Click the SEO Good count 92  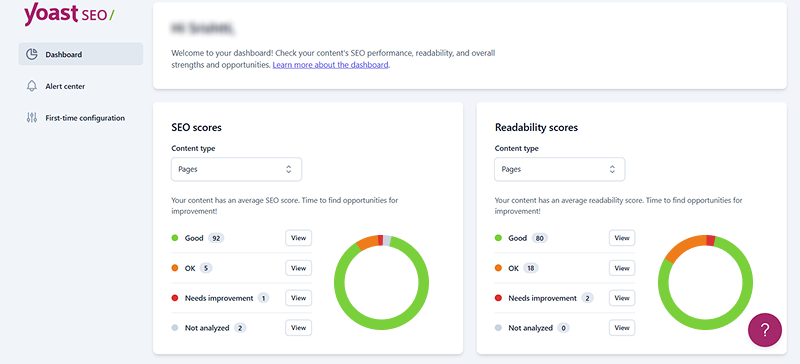tap(216, 238)
